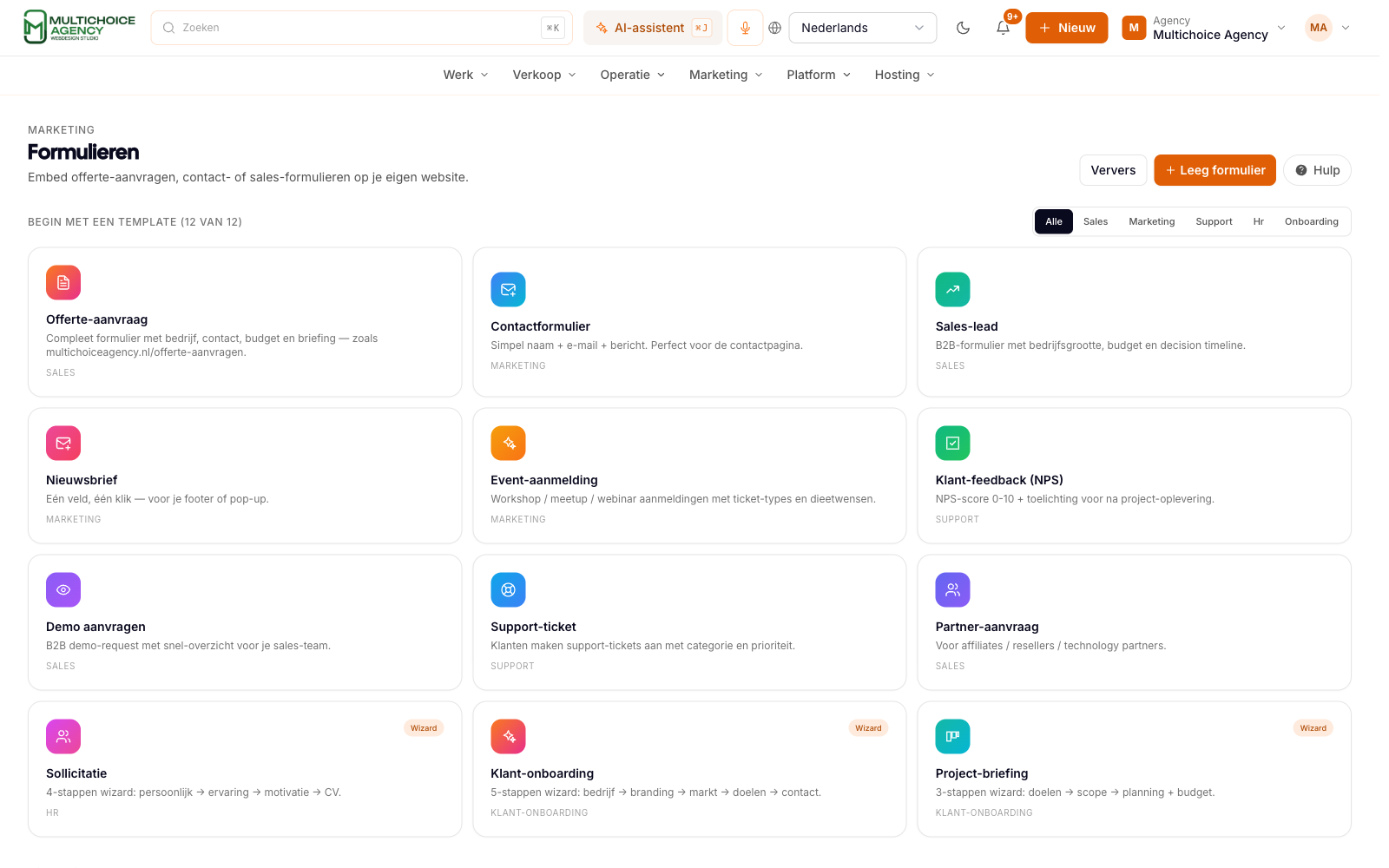The height and width of the screenshot is (868, 1389).
Task: Click the Leeg formulier button
Action: click(1215, 170)
